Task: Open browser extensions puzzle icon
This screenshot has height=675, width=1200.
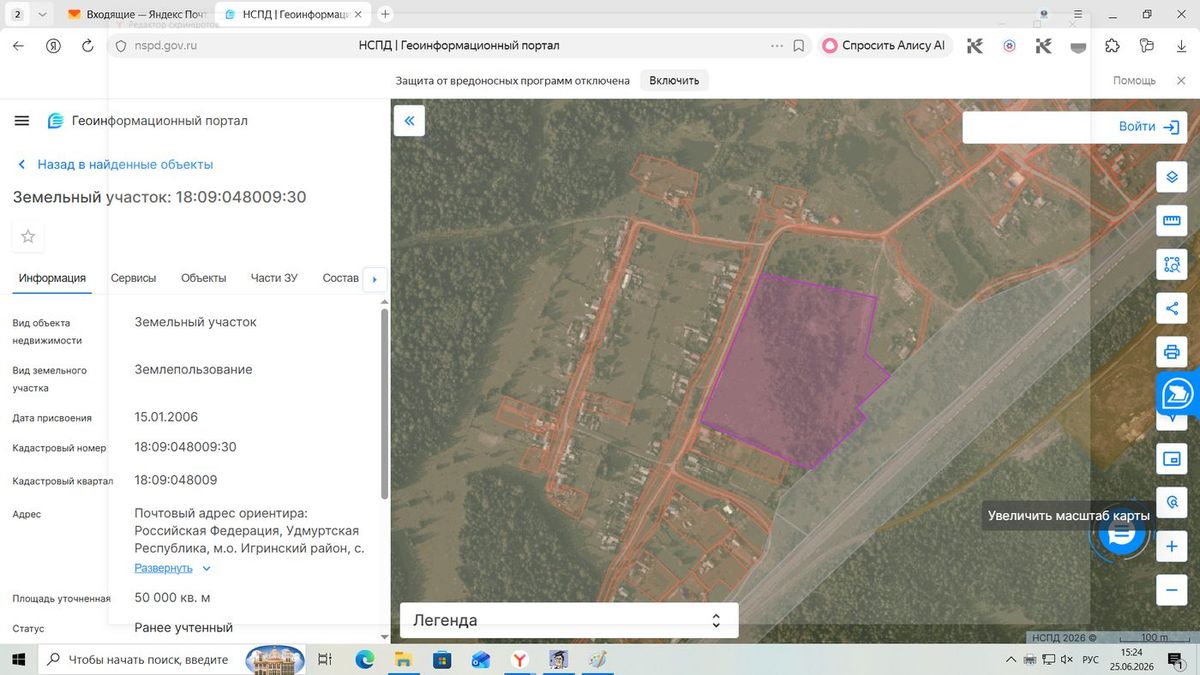Action: [x=1112, y=45]
